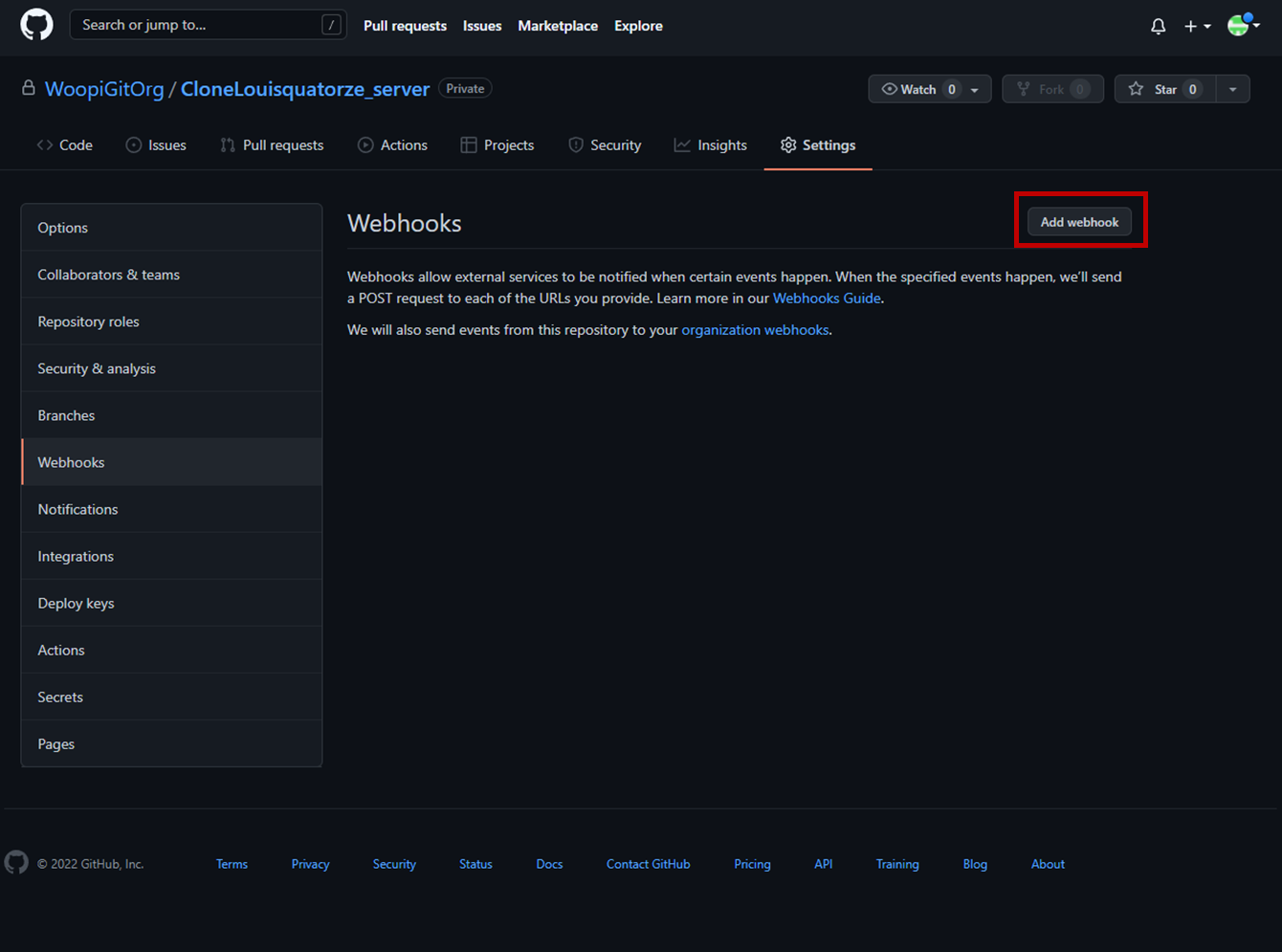The height and width of the screenshot is (952, 1282).
Task: Switch to the repository Pull requests tab
Action: 272,145
